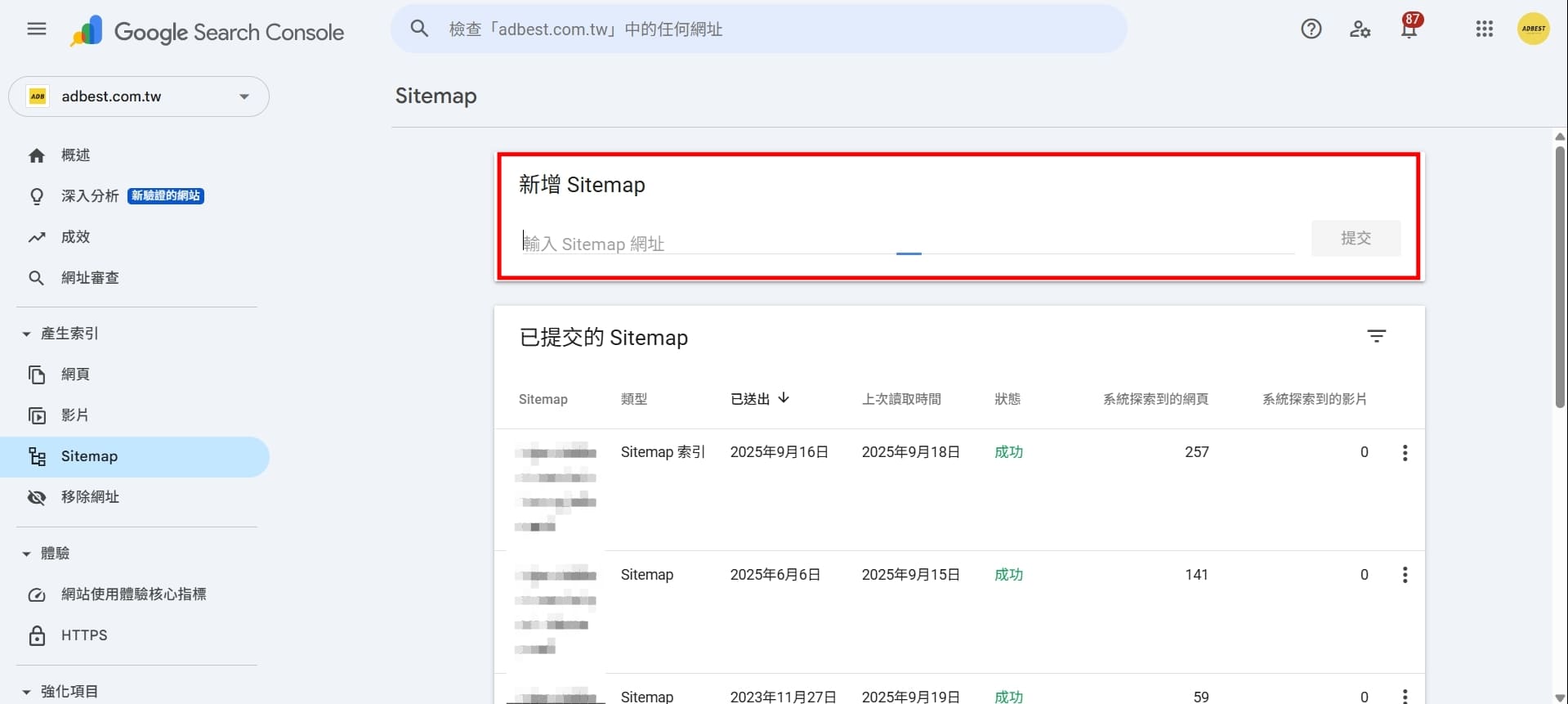Click the Google Search Console logo
1568x704 pixels.
click(208, 32)
